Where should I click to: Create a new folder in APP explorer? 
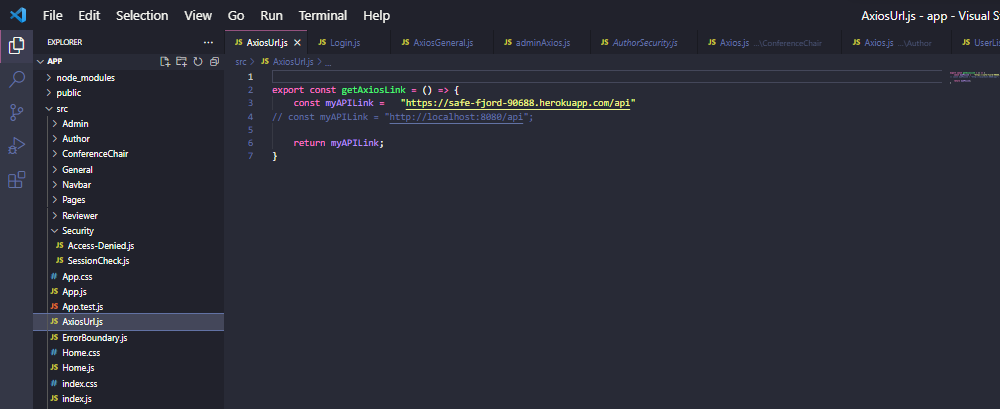(182, 61)
